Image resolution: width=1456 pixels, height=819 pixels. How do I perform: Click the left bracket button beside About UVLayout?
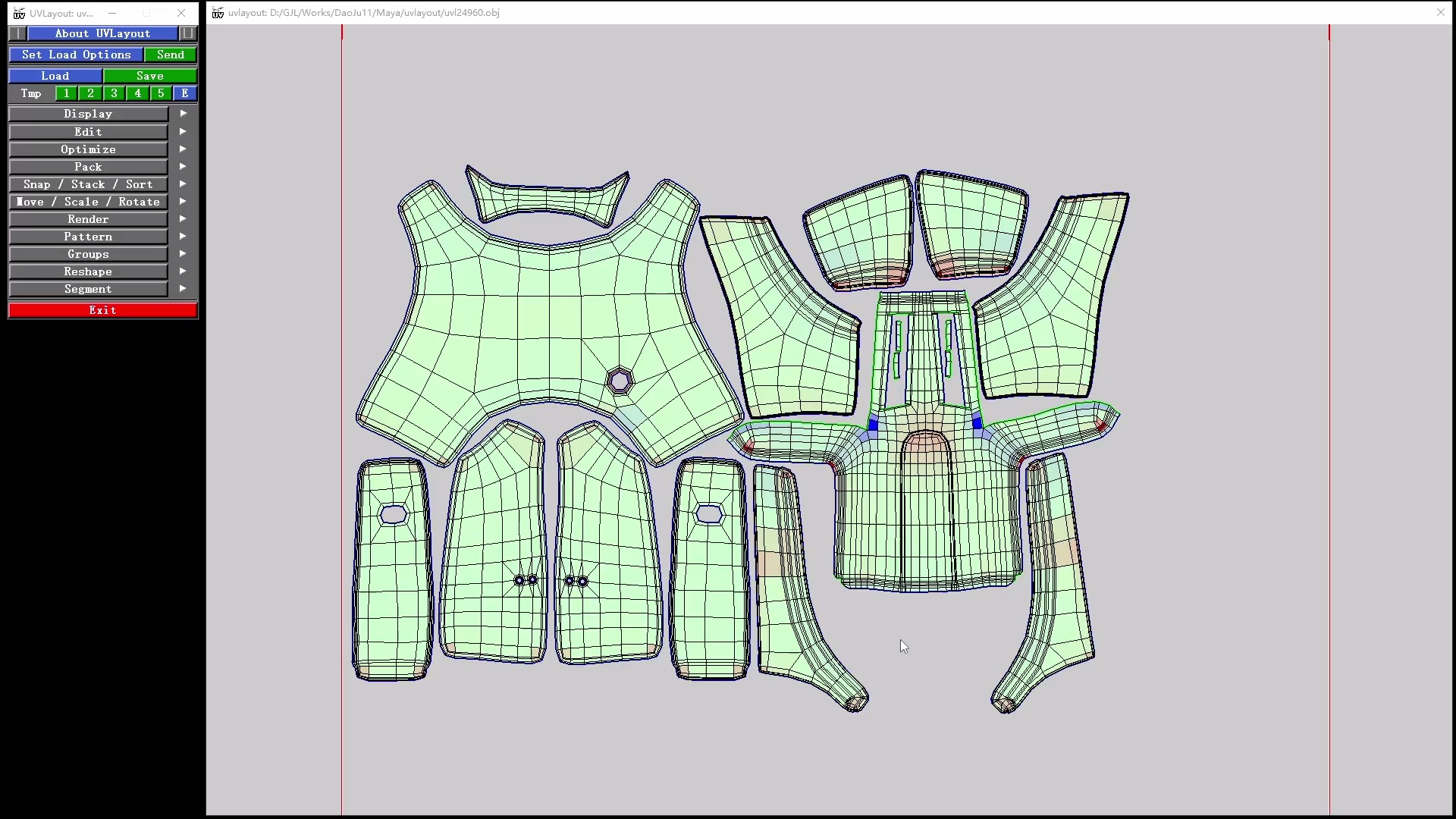(17, 33)
